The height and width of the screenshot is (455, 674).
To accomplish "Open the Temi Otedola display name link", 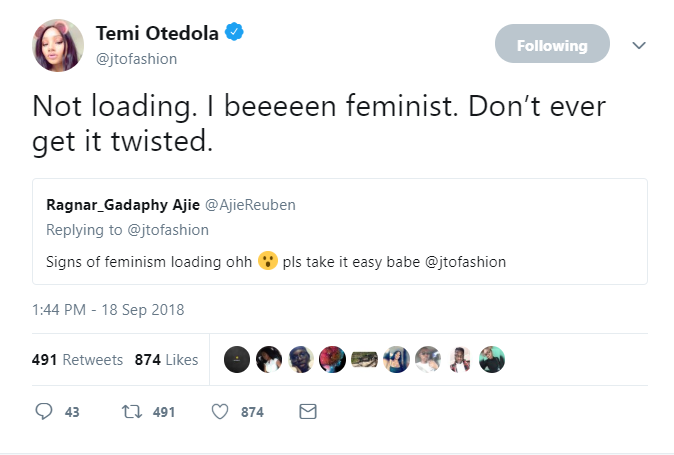I will (159, 34).
